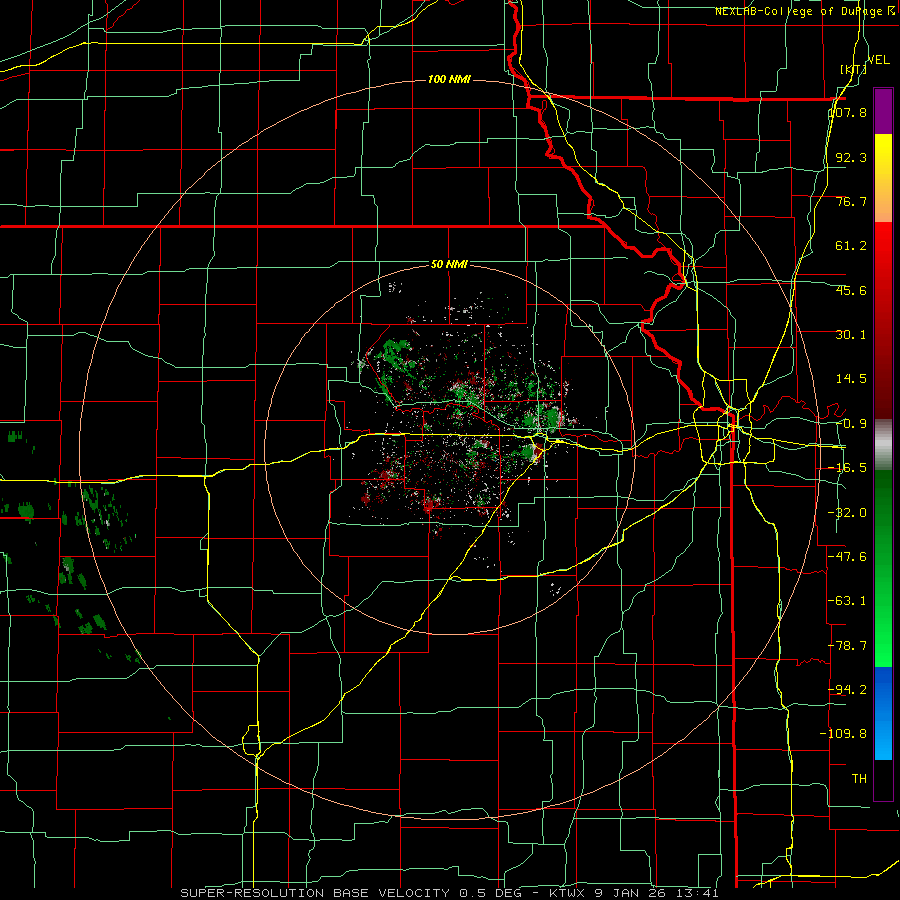Click the 92.3 legend value
The width and height of the screenshot is (900, 900).
pyautogui.click(x=851, y=157)
